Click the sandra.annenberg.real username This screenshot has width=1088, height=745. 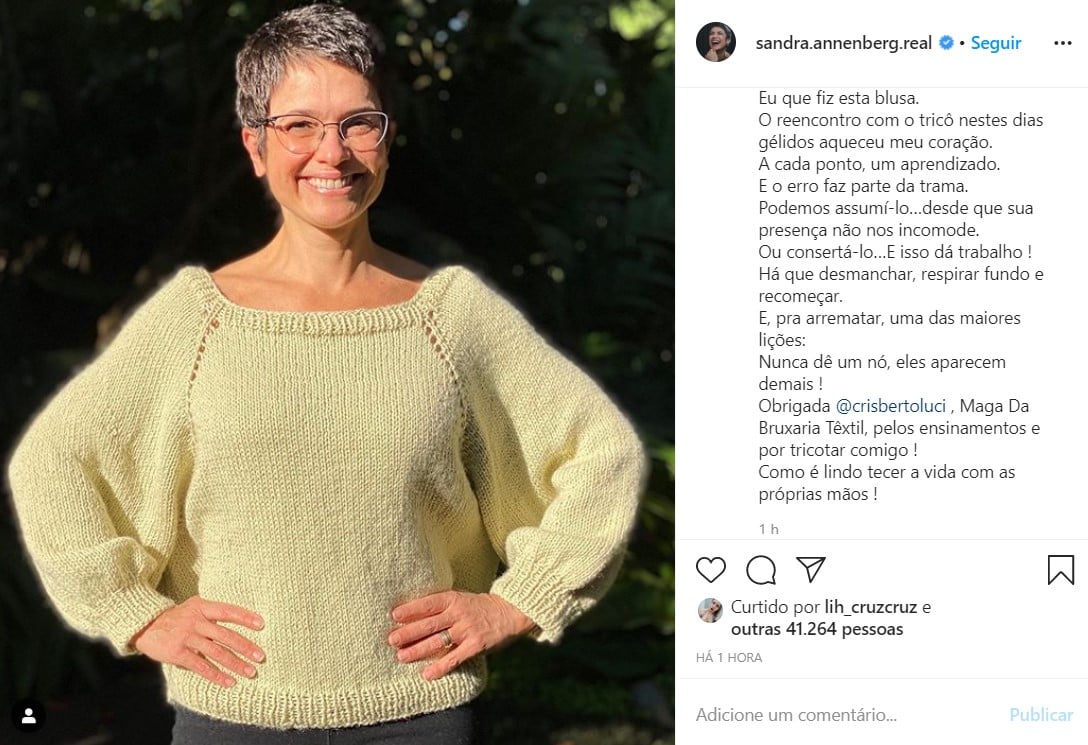843,43
